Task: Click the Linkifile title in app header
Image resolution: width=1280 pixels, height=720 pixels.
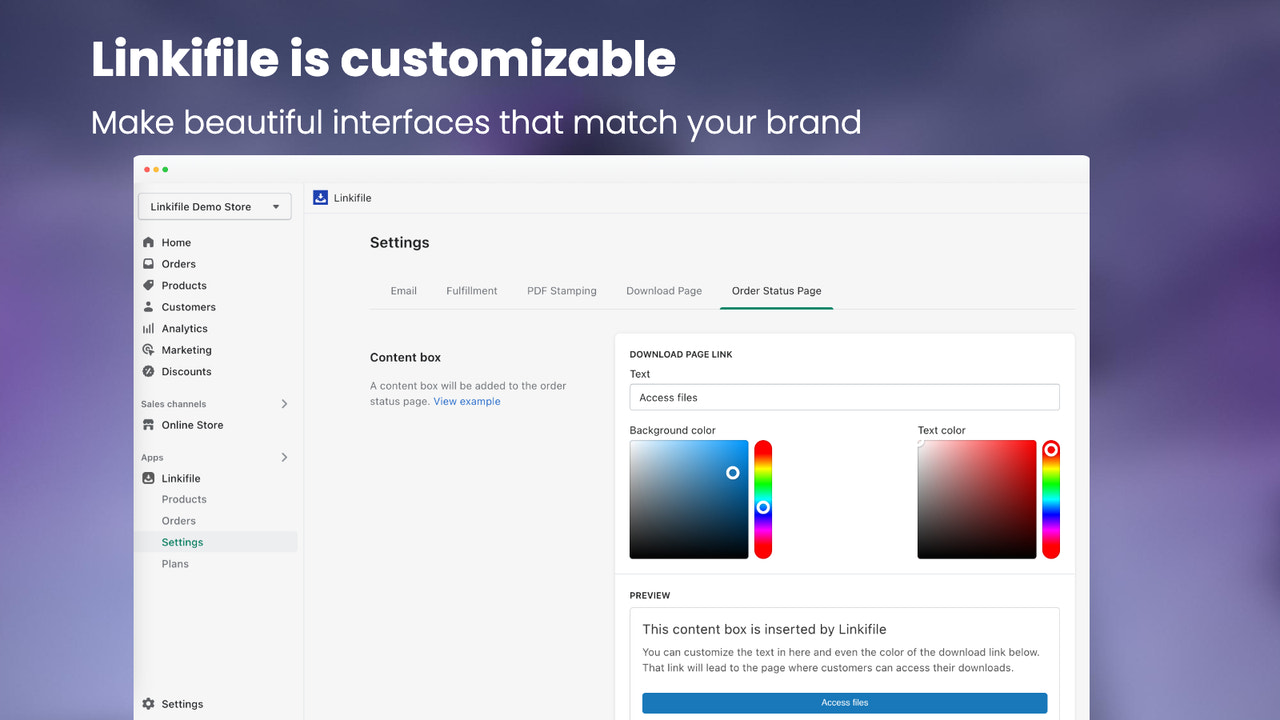Action: click(353, 198)
